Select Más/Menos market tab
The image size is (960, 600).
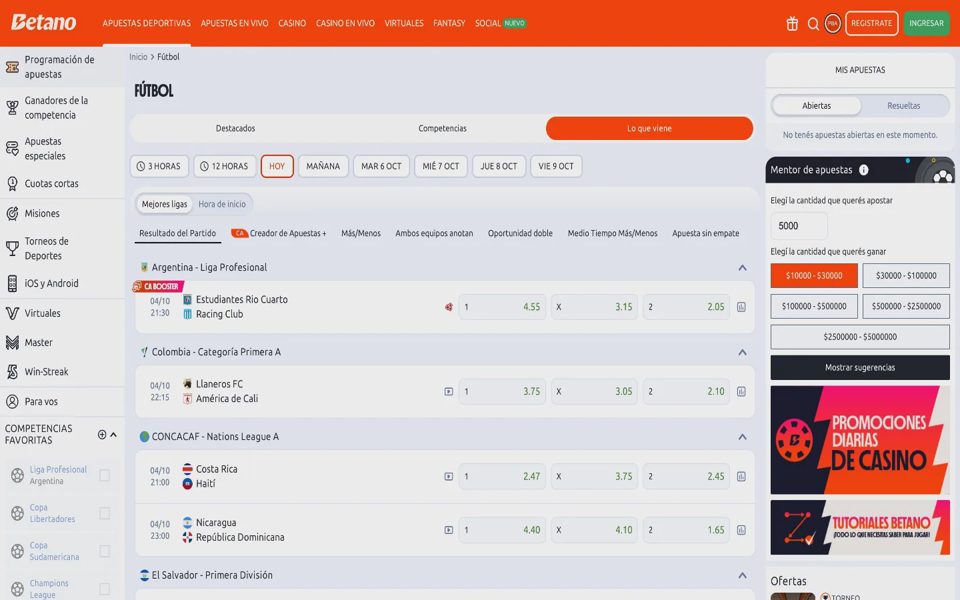(361, 233)
